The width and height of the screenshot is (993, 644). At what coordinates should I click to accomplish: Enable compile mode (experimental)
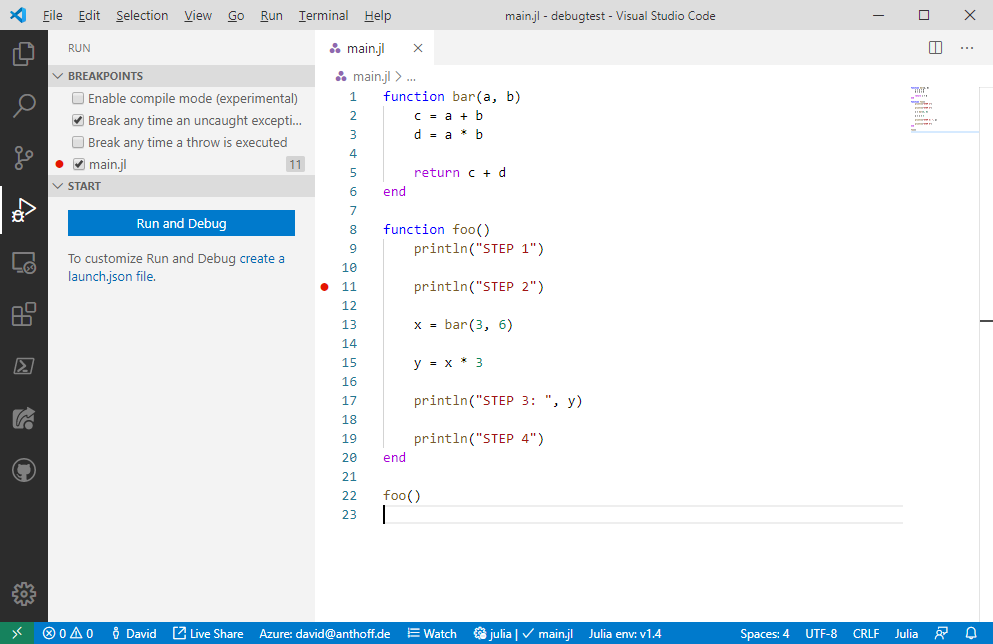click(77, 98)
